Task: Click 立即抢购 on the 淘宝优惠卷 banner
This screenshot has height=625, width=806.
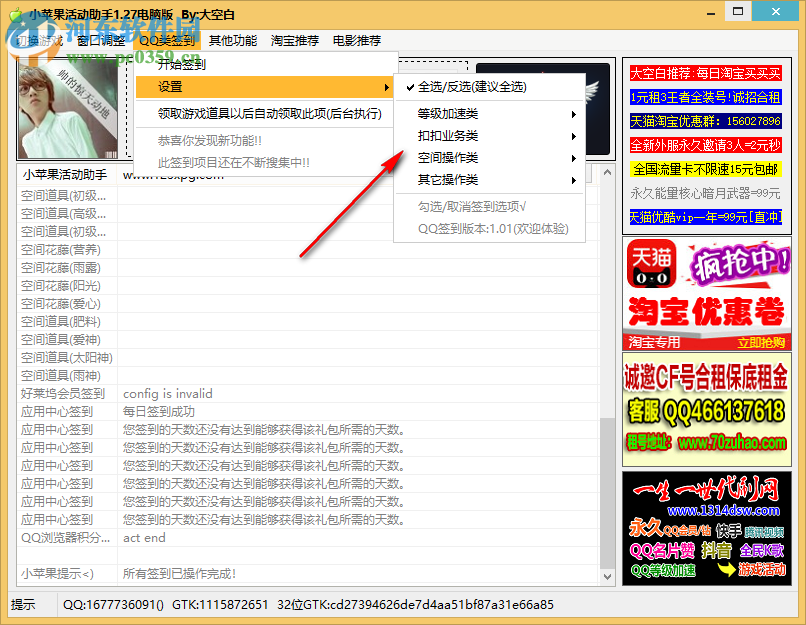Action: [761, 343]
